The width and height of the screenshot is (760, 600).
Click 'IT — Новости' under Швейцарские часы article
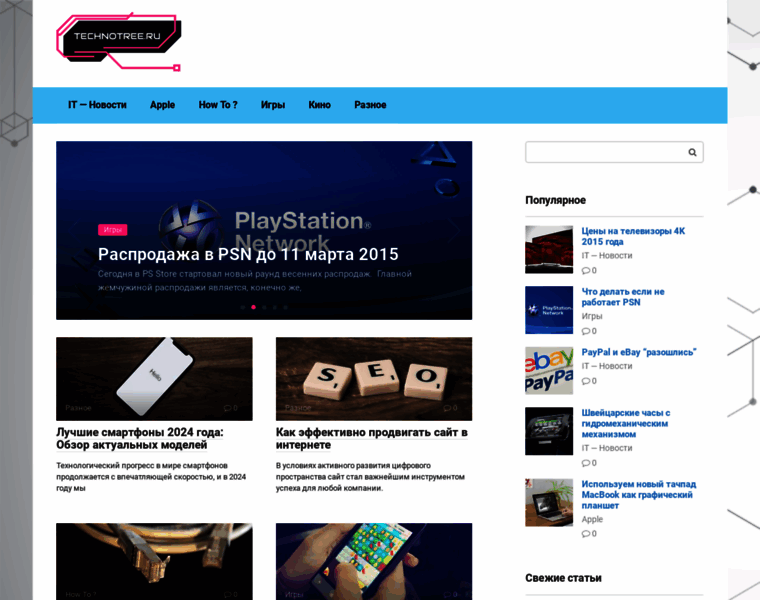point(607,448)
